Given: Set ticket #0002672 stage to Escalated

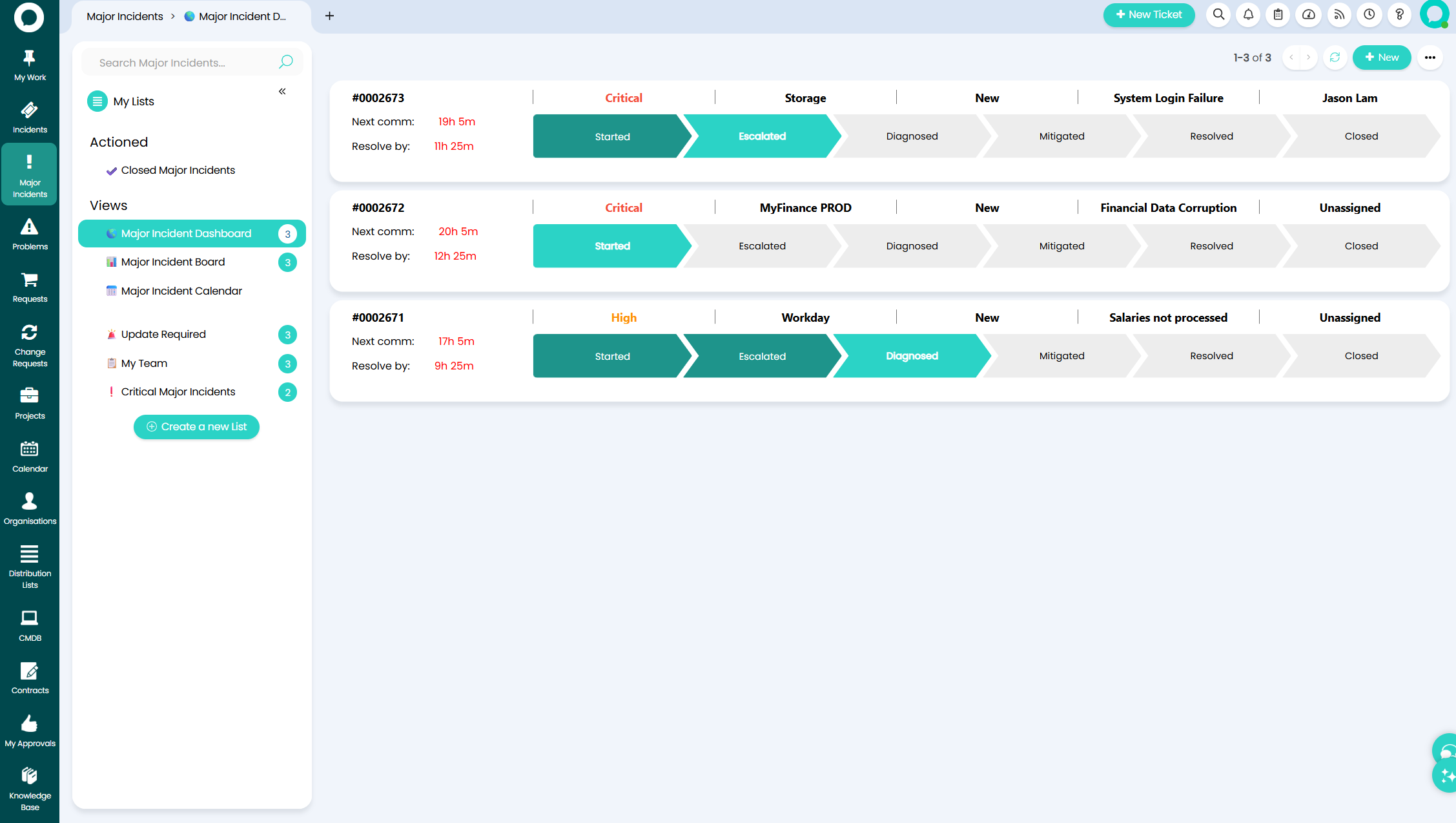Looking at the screenshot, I should pos(762,246).
